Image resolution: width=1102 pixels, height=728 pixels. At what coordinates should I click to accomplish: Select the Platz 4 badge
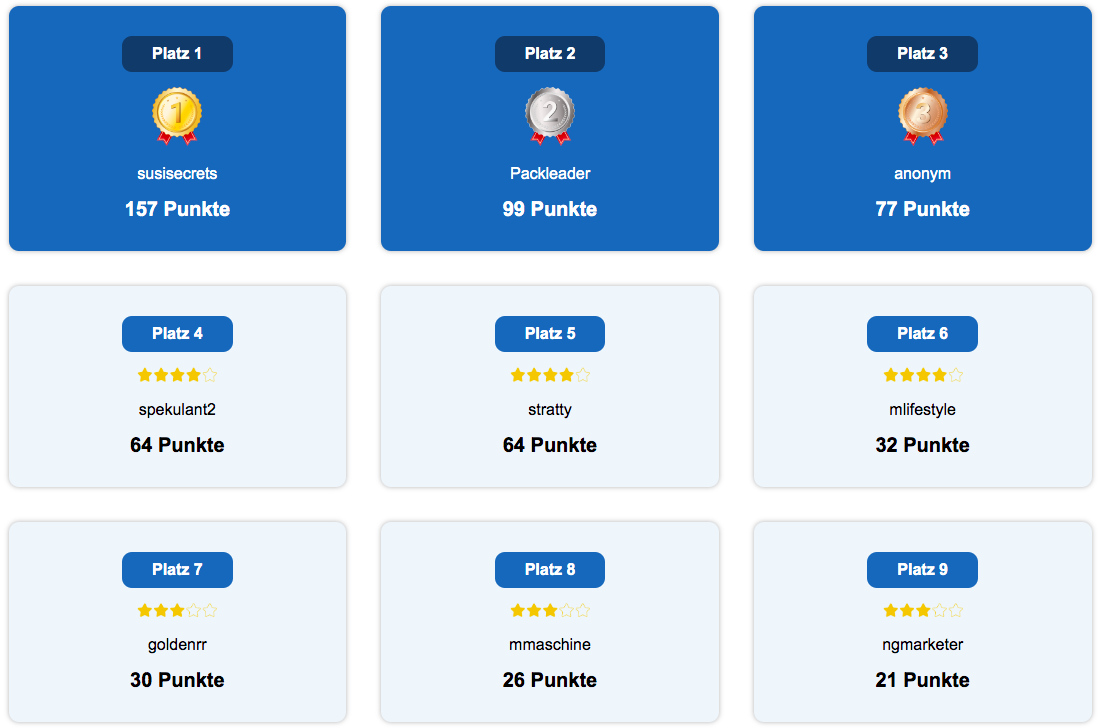177,334
